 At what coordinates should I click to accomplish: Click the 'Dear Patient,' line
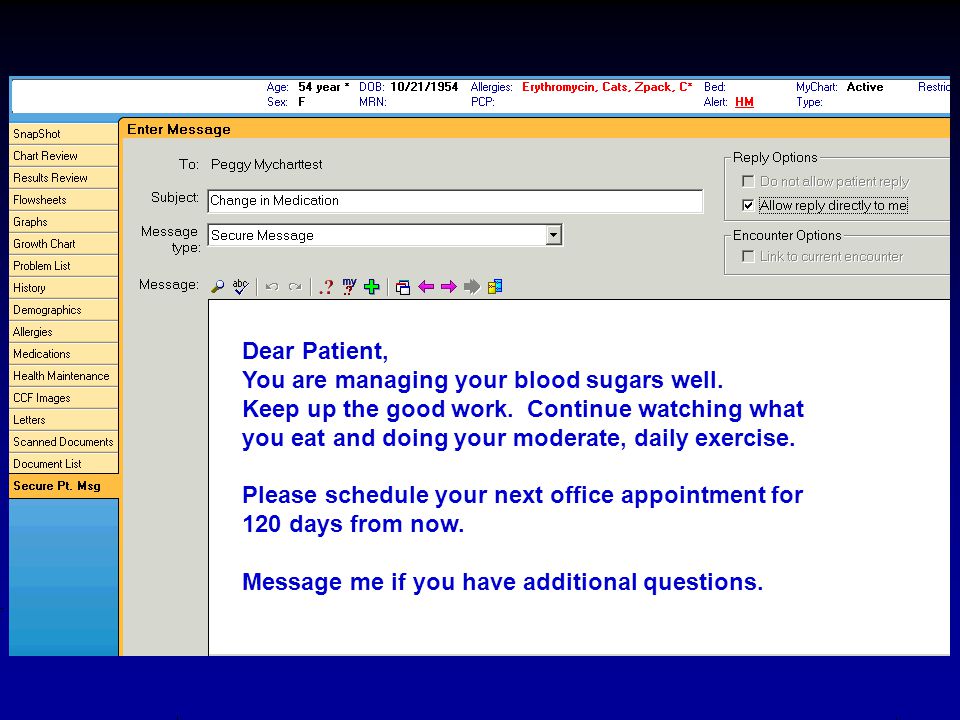pos(315,351)
